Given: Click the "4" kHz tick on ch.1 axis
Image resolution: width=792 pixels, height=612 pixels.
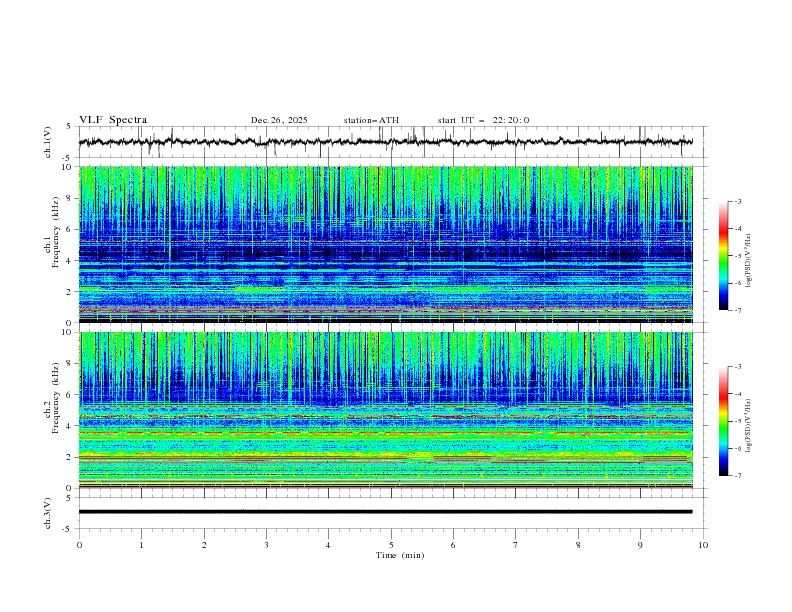Looking at the screenshot, I should tap(71, 261).
